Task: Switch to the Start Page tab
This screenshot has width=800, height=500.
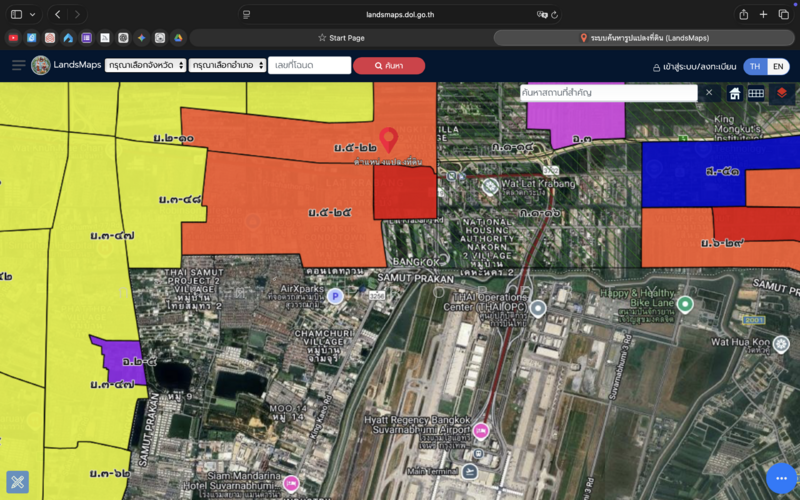Action: tap(341, 38)
